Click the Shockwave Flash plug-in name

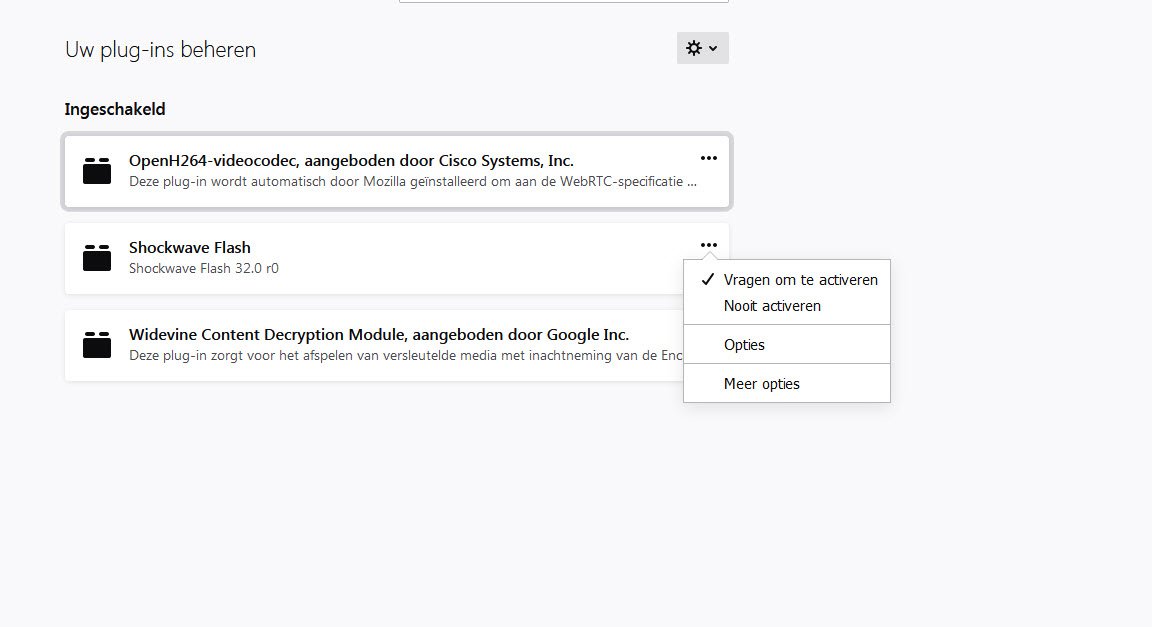pos(190,247)
